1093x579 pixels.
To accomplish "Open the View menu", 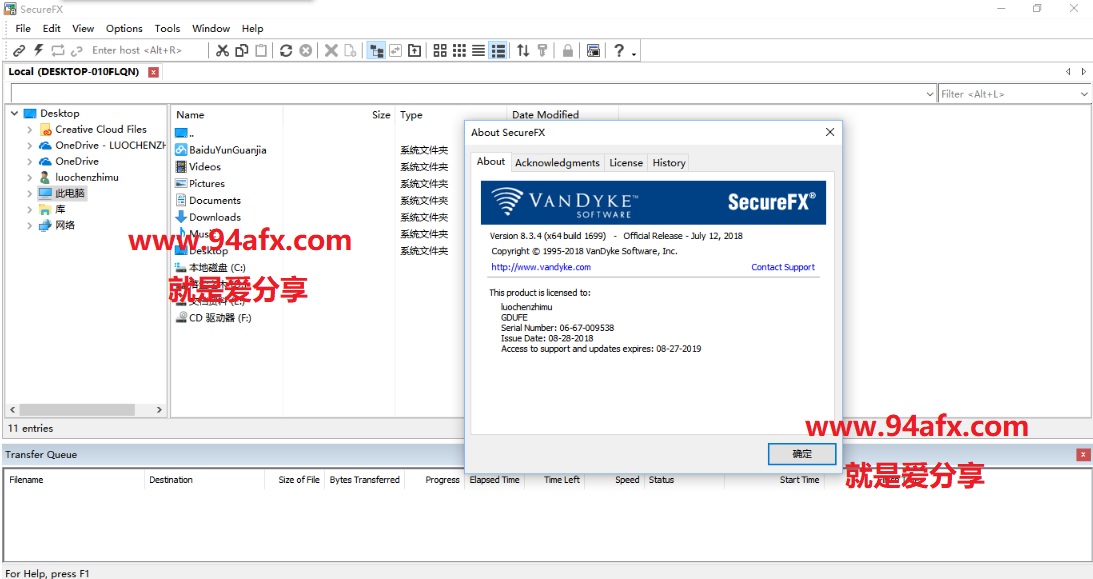I will coord(83,29).
